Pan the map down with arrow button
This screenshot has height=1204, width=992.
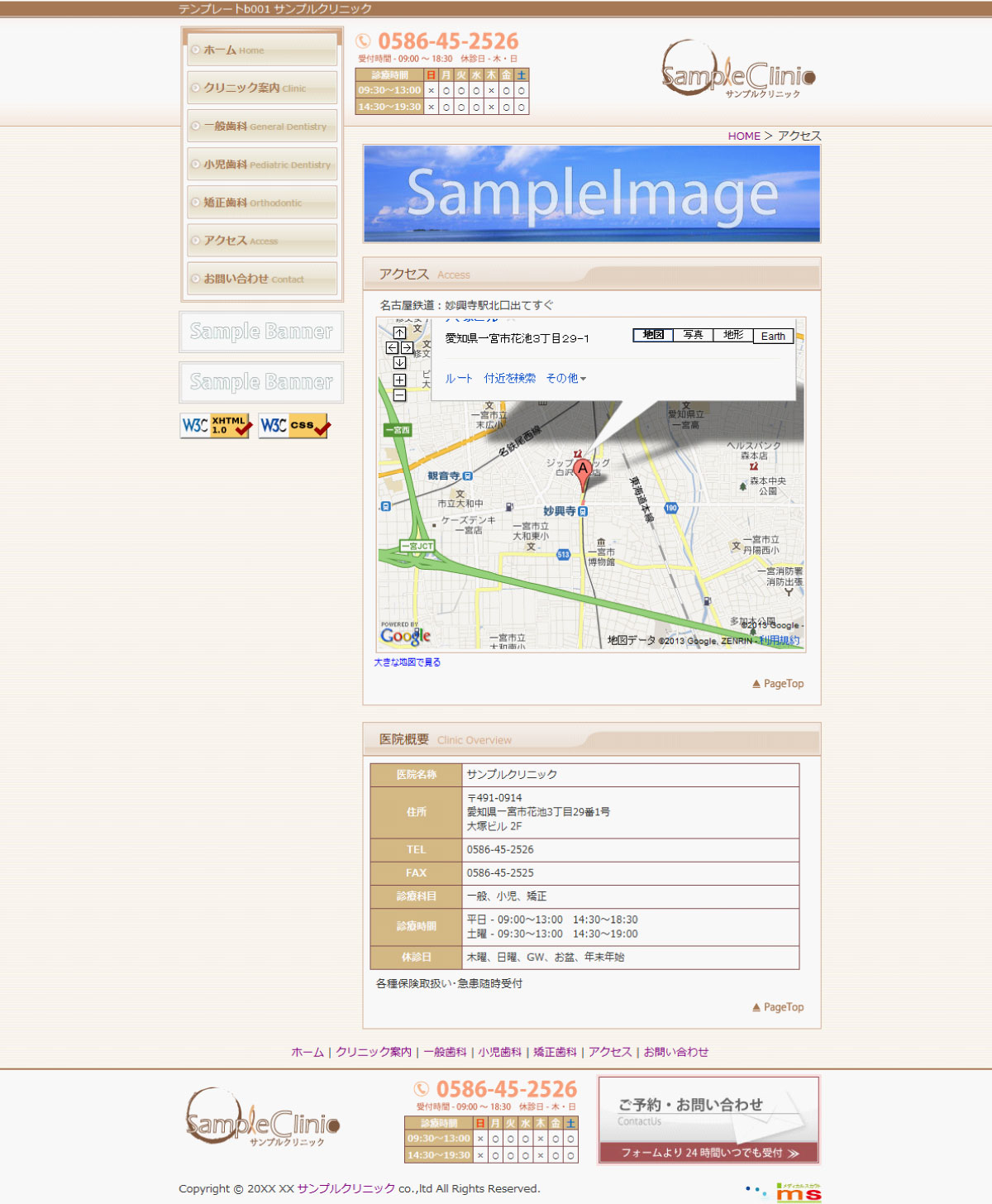(x=399, y=363)
